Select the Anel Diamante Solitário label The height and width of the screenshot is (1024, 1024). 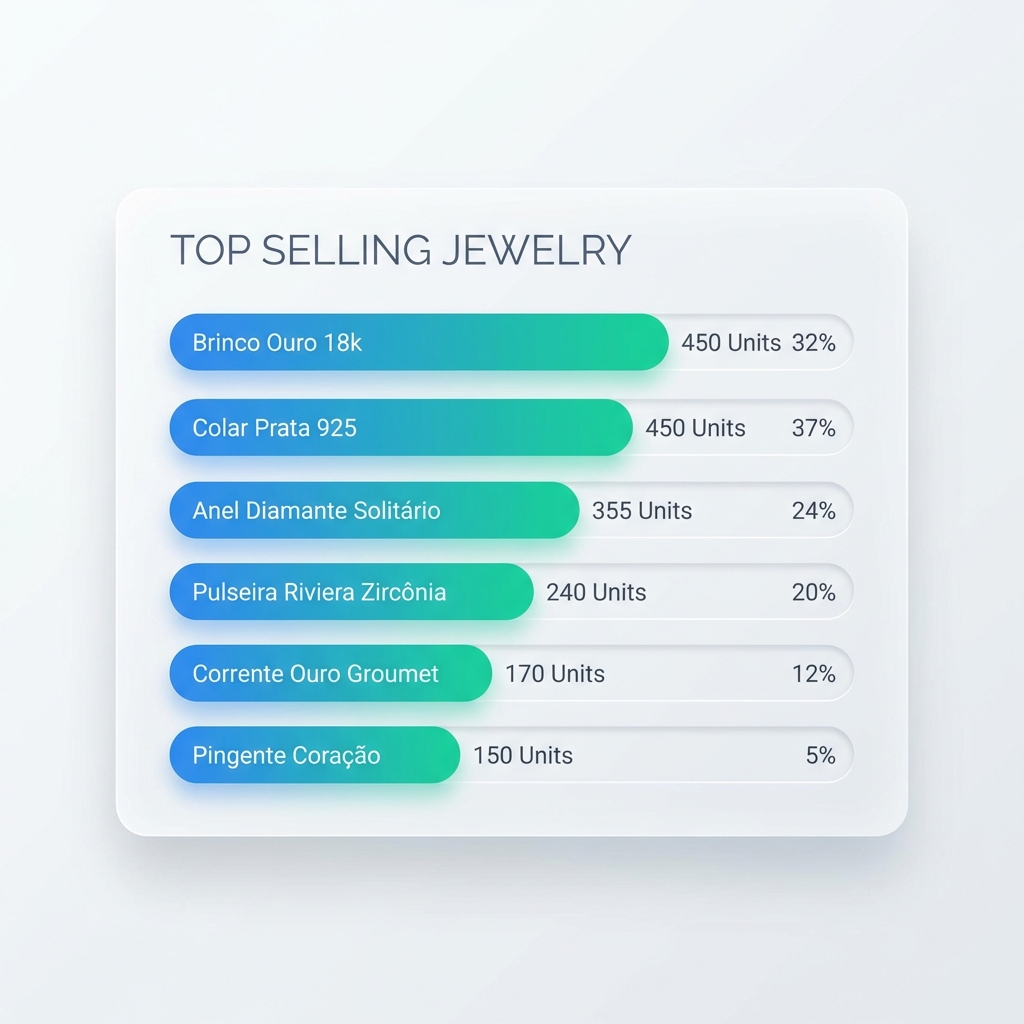316,510
